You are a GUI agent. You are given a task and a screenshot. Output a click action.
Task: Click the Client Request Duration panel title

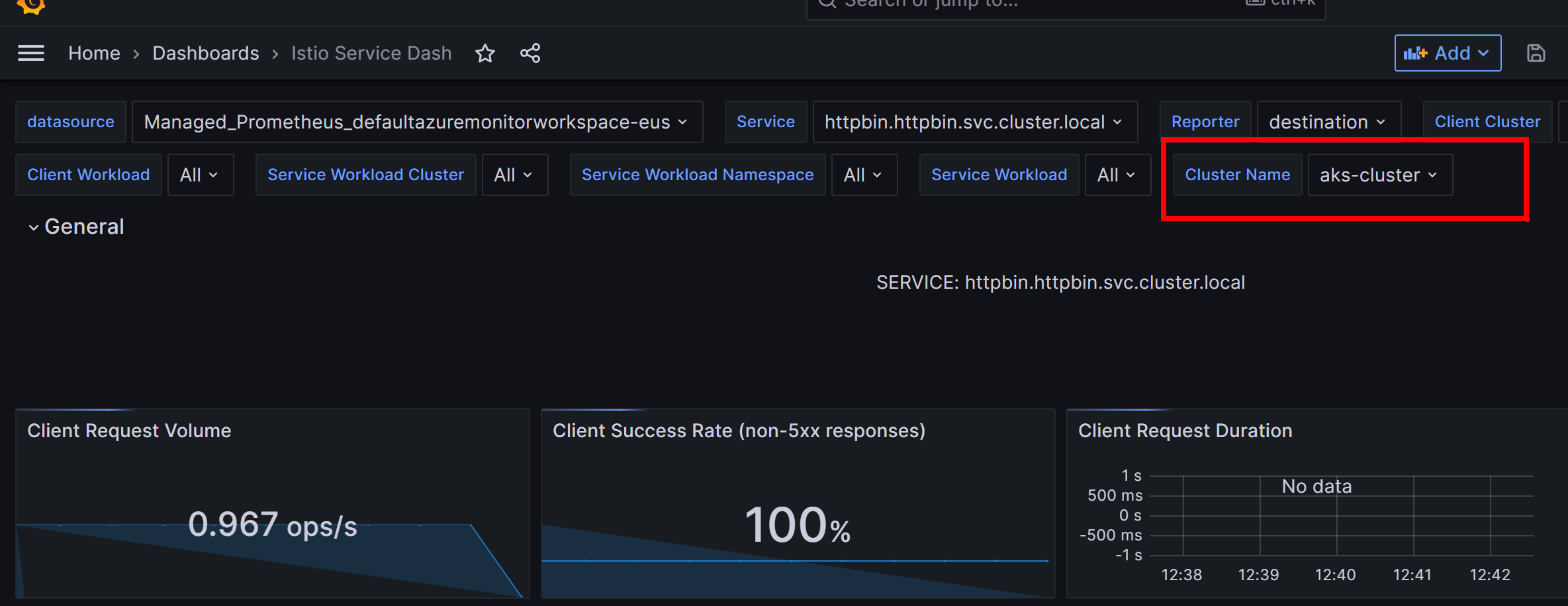[x=1185, y=430]
